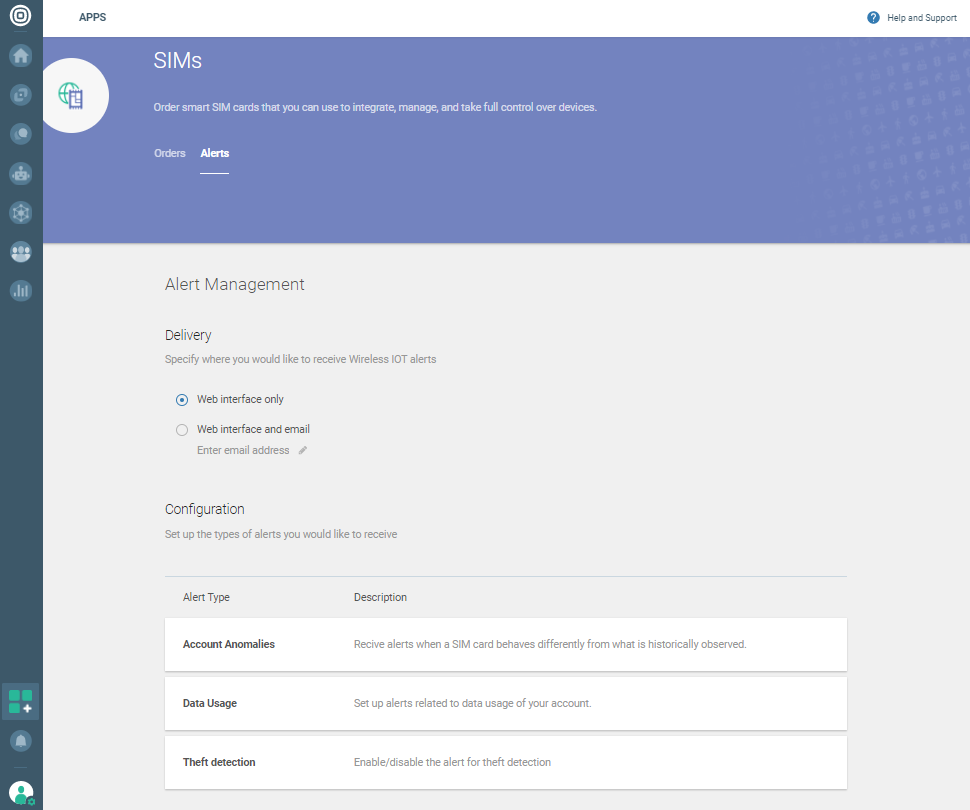Click the network hexagon sidebar icon

(x=21, y=213)
